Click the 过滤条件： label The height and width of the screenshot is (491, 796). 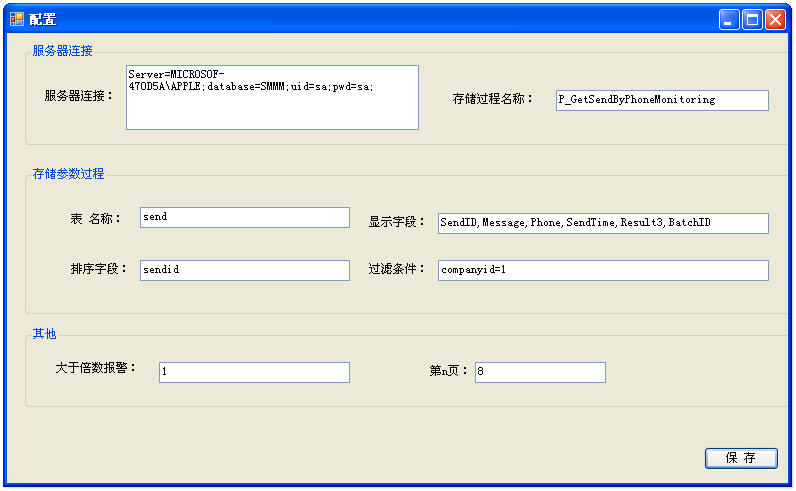click(396, 269)
